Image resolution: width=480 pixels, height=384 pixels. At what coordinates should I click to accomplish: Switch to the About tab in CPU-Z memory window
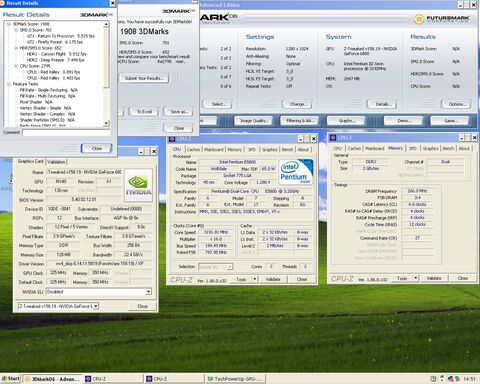pos(464,148)
